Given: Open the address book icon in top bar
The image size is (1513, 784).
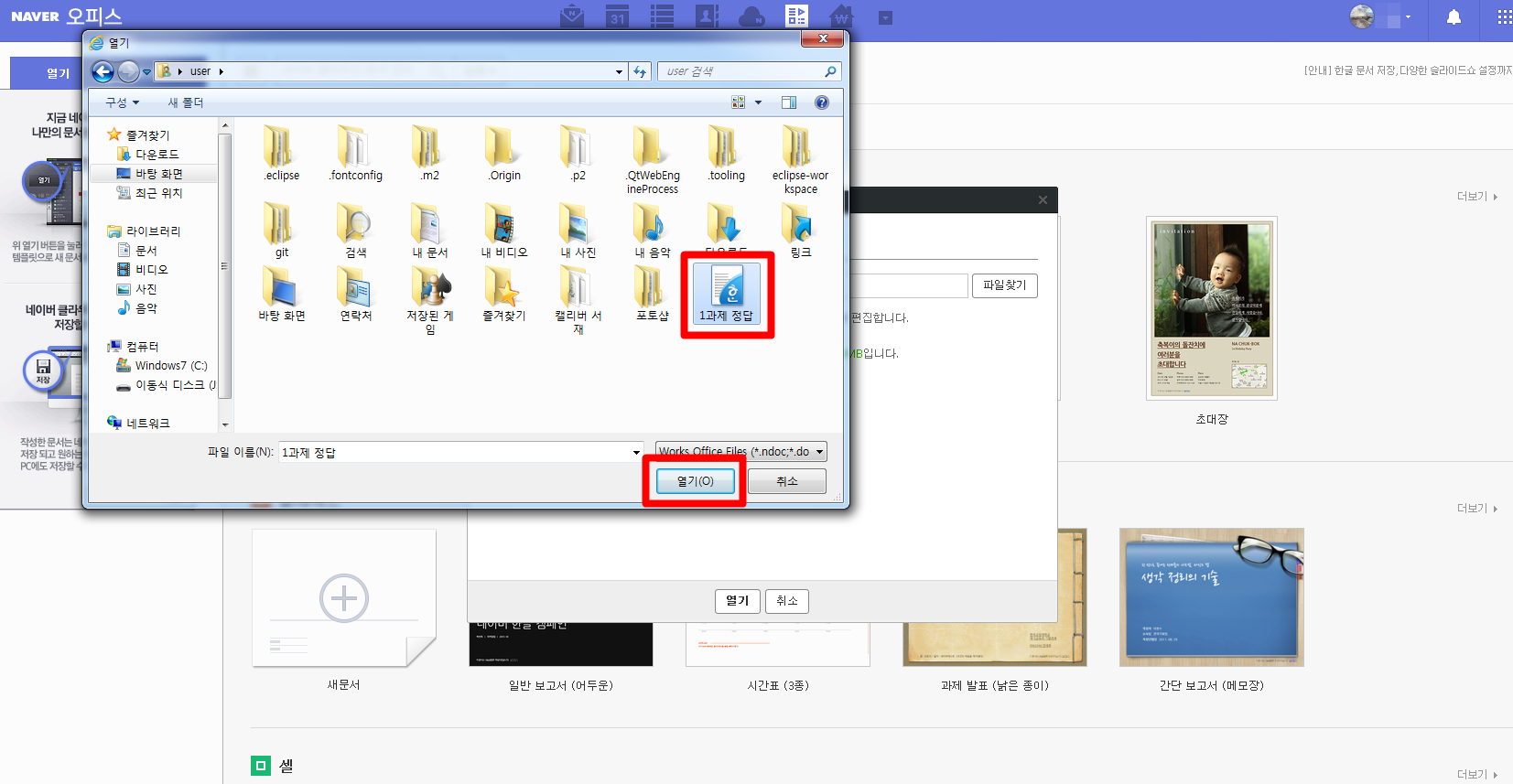Looking at the screenshot, I should coord(707,16).
